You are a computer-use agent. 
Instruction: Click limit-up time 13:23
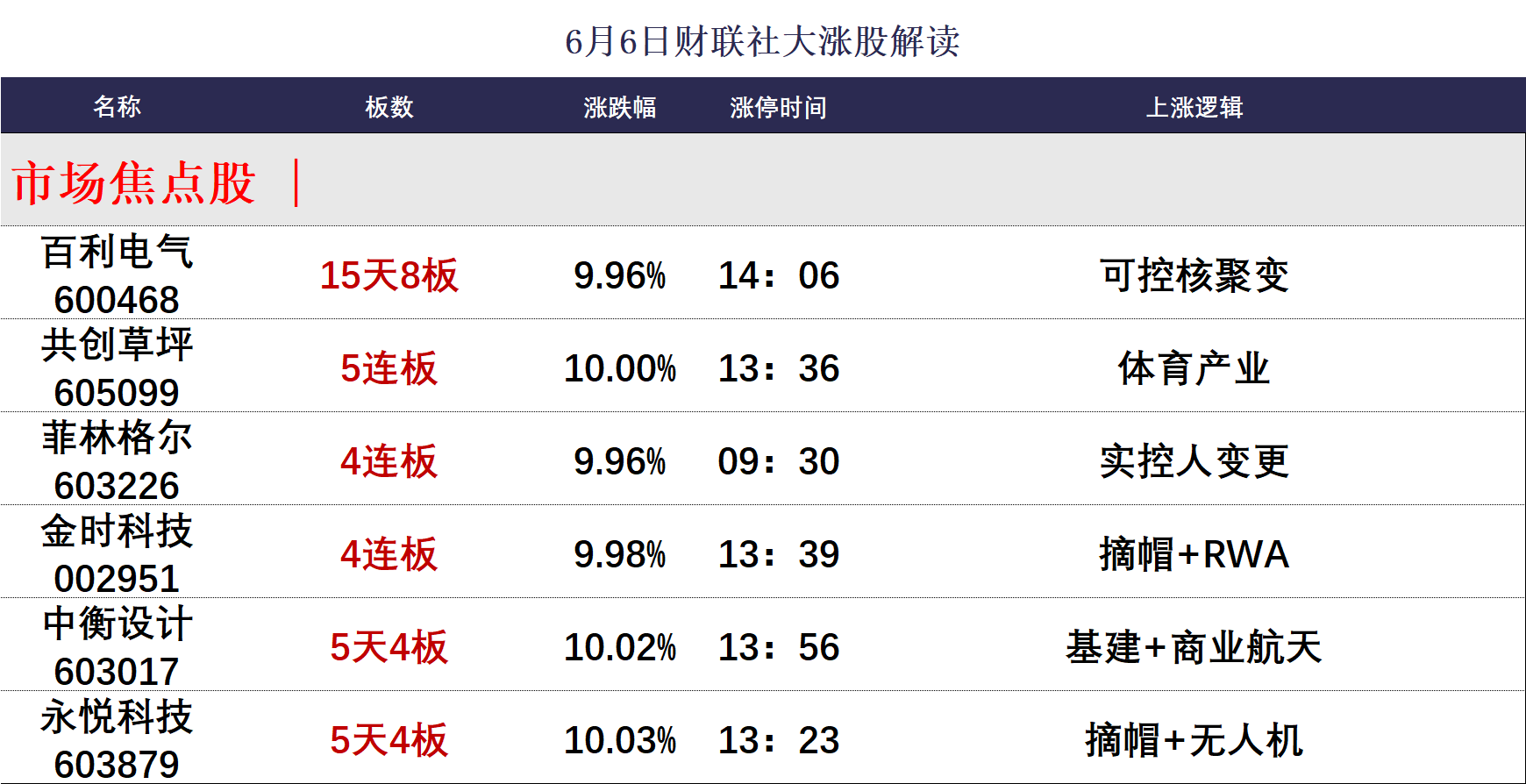pos(779,740)
